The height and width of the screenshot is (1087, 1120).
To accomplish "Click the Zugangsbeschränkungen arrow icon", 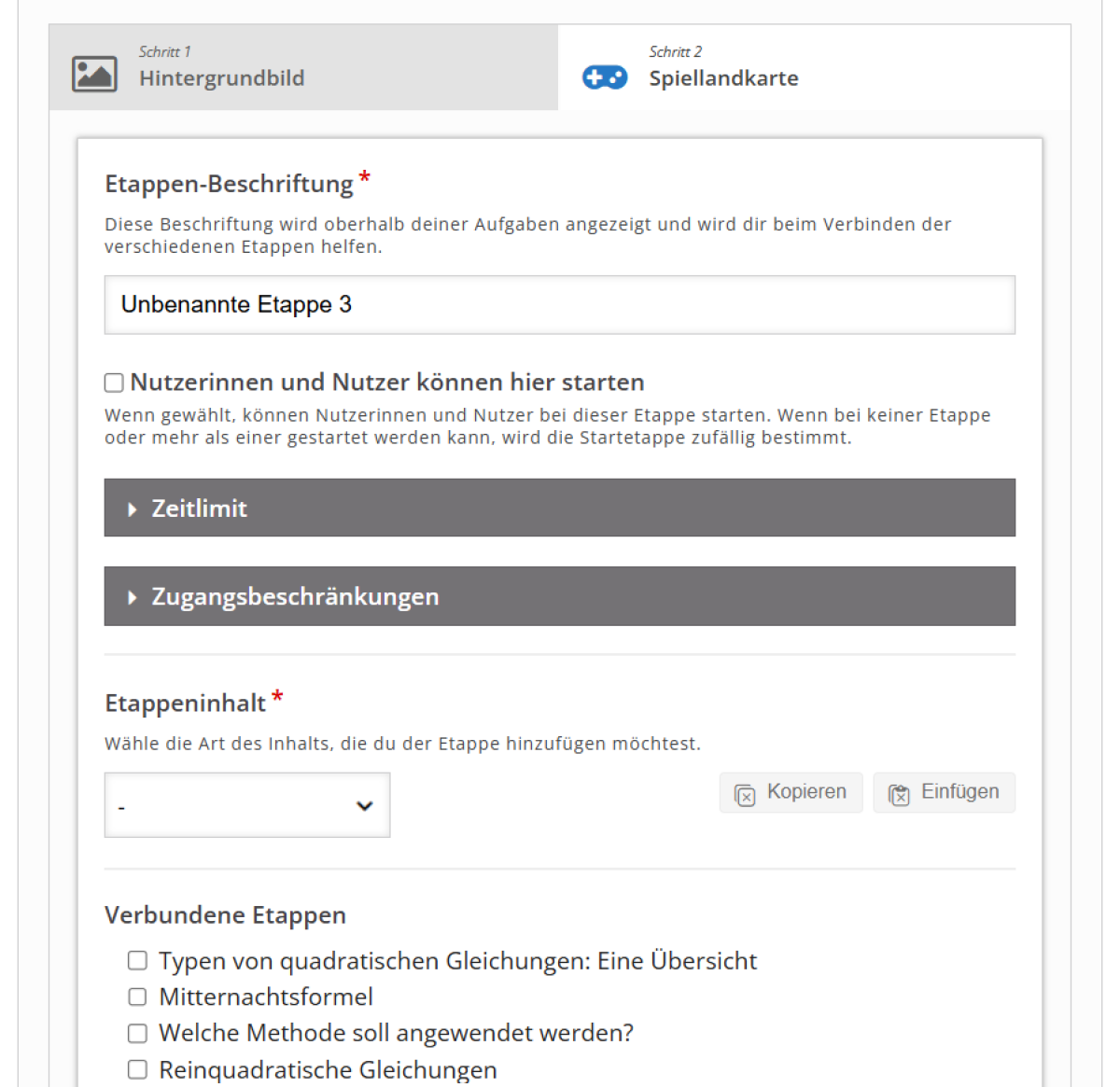I will 133,597.
